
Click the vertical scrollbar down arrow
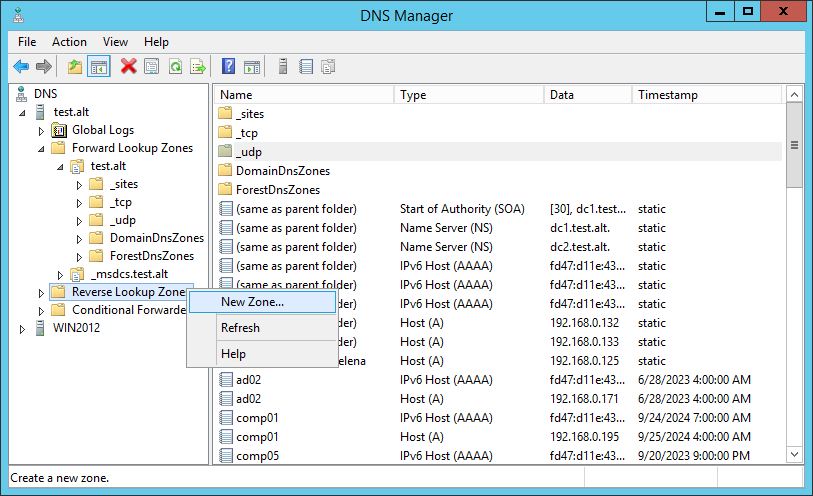coord(795,457)
